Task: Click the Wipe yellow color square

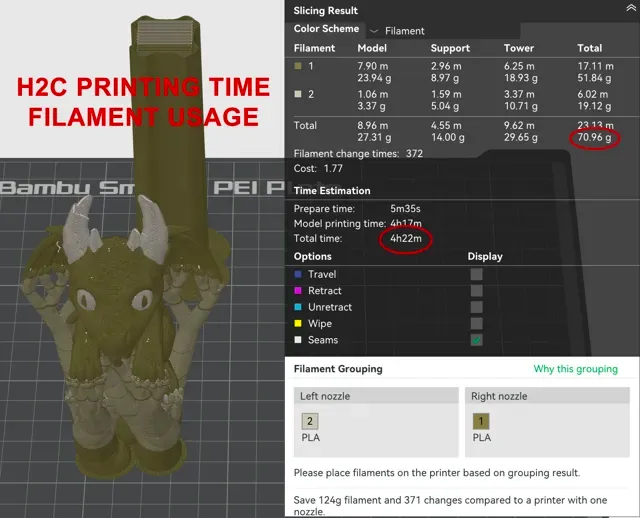Action: tap(298, 324)
